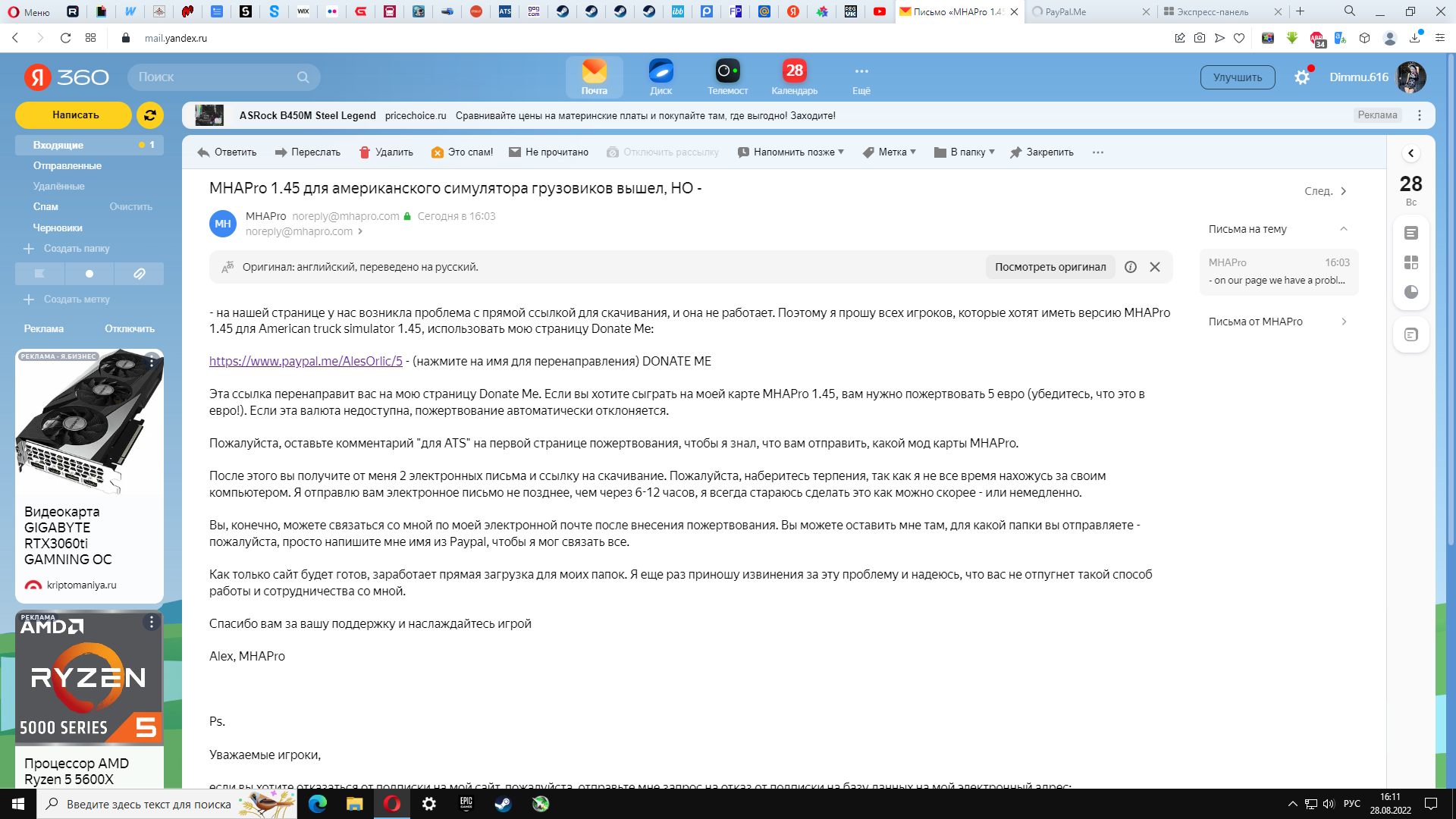Open Yandex Disk service icon
Viewport: 1456px width, 819px height.
coord(661,71)
